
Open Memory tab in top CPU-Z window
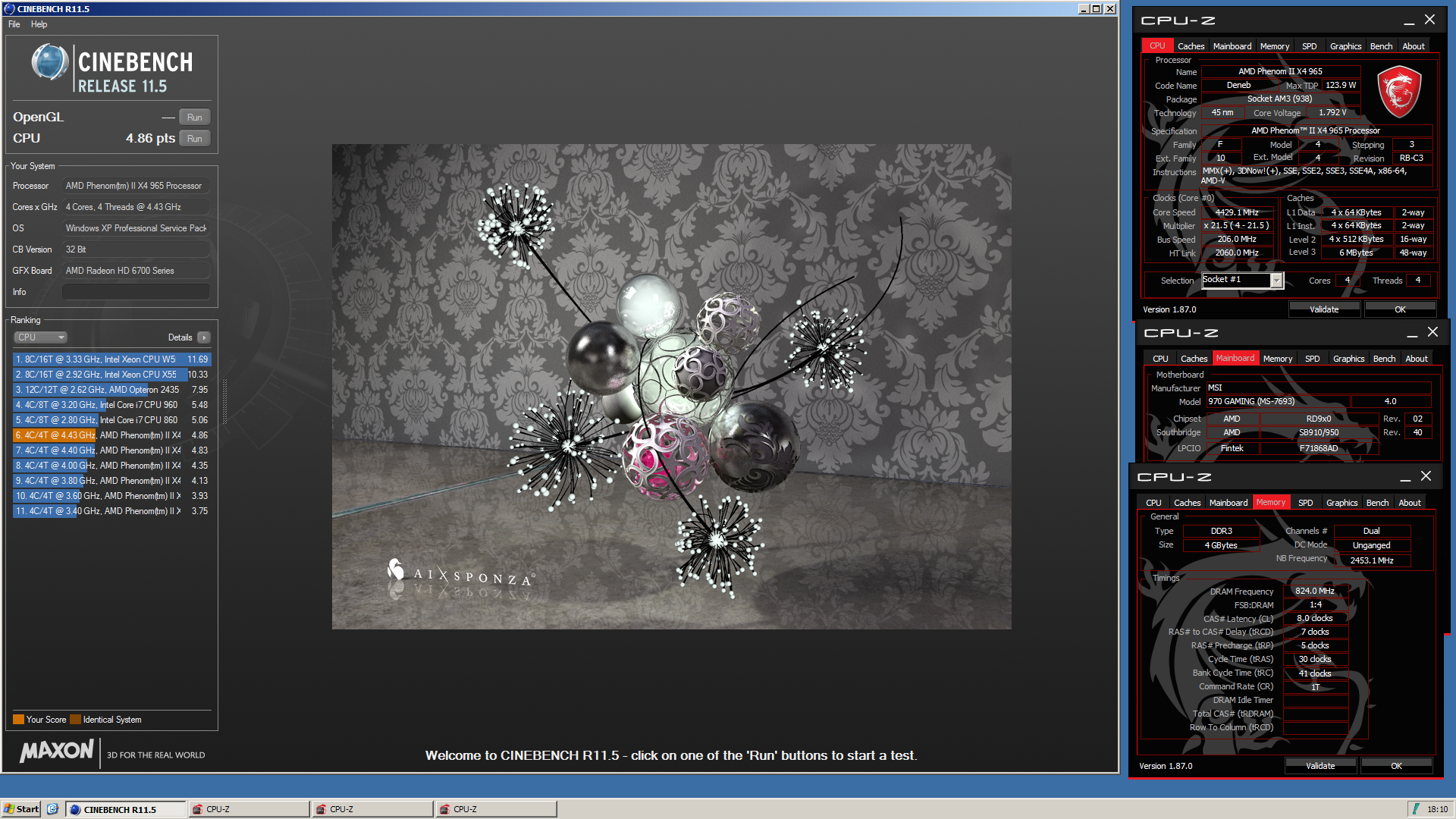pos(1275,46)
